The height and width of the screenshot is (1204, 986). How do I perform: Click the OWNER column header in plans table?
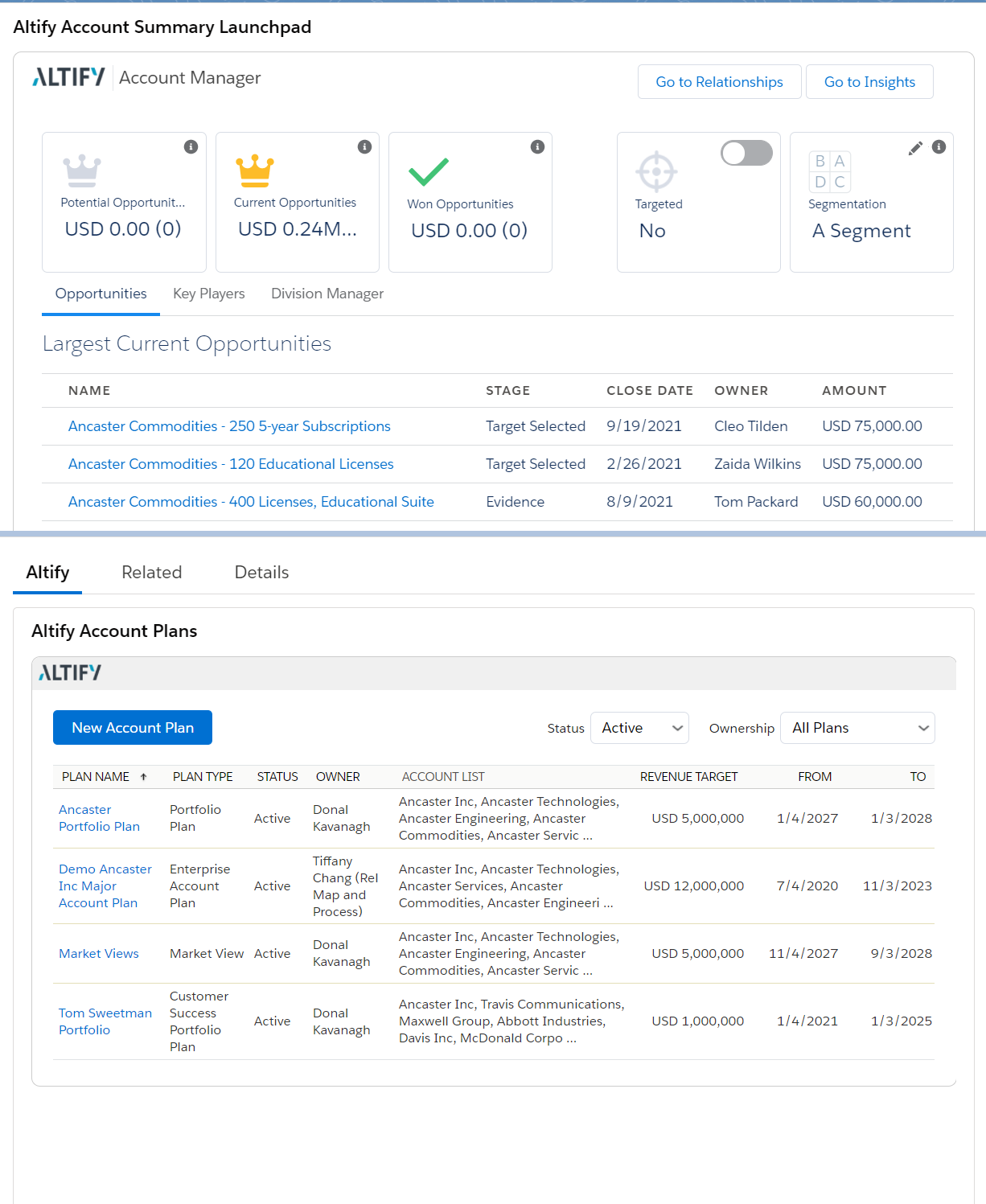point(338,777)
